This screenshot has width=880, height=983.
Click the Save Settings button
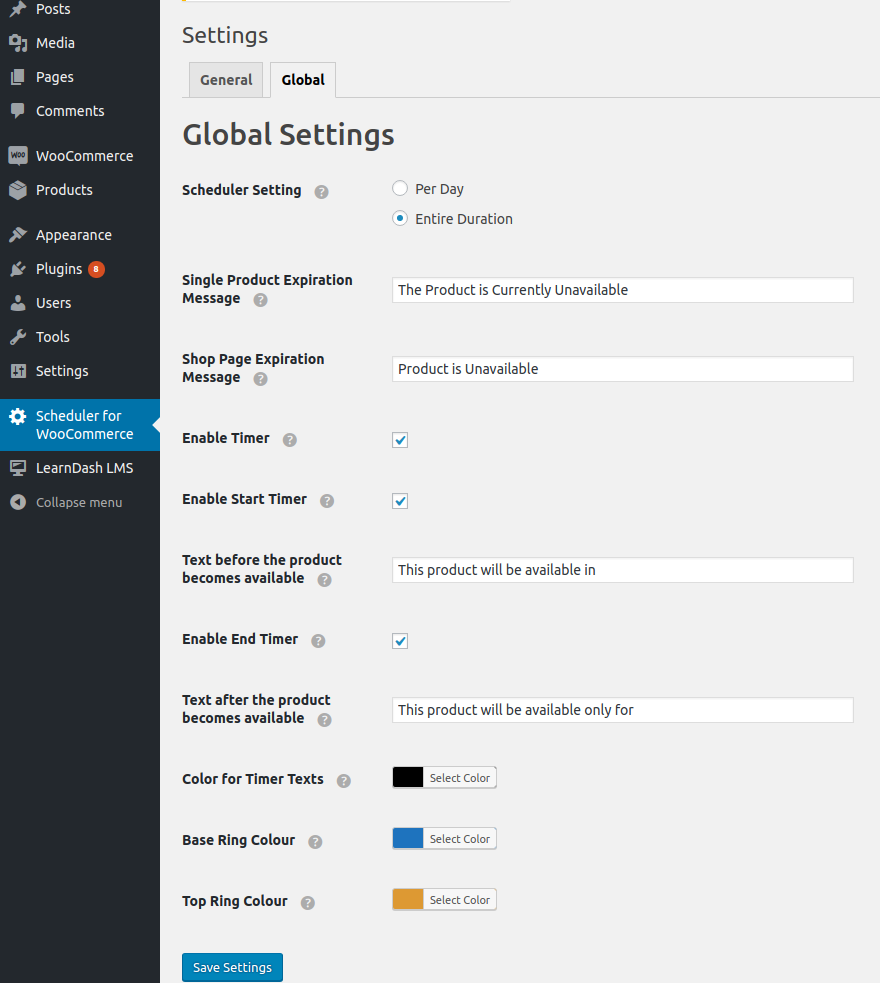pyautogui.click(x=232, y=967)
